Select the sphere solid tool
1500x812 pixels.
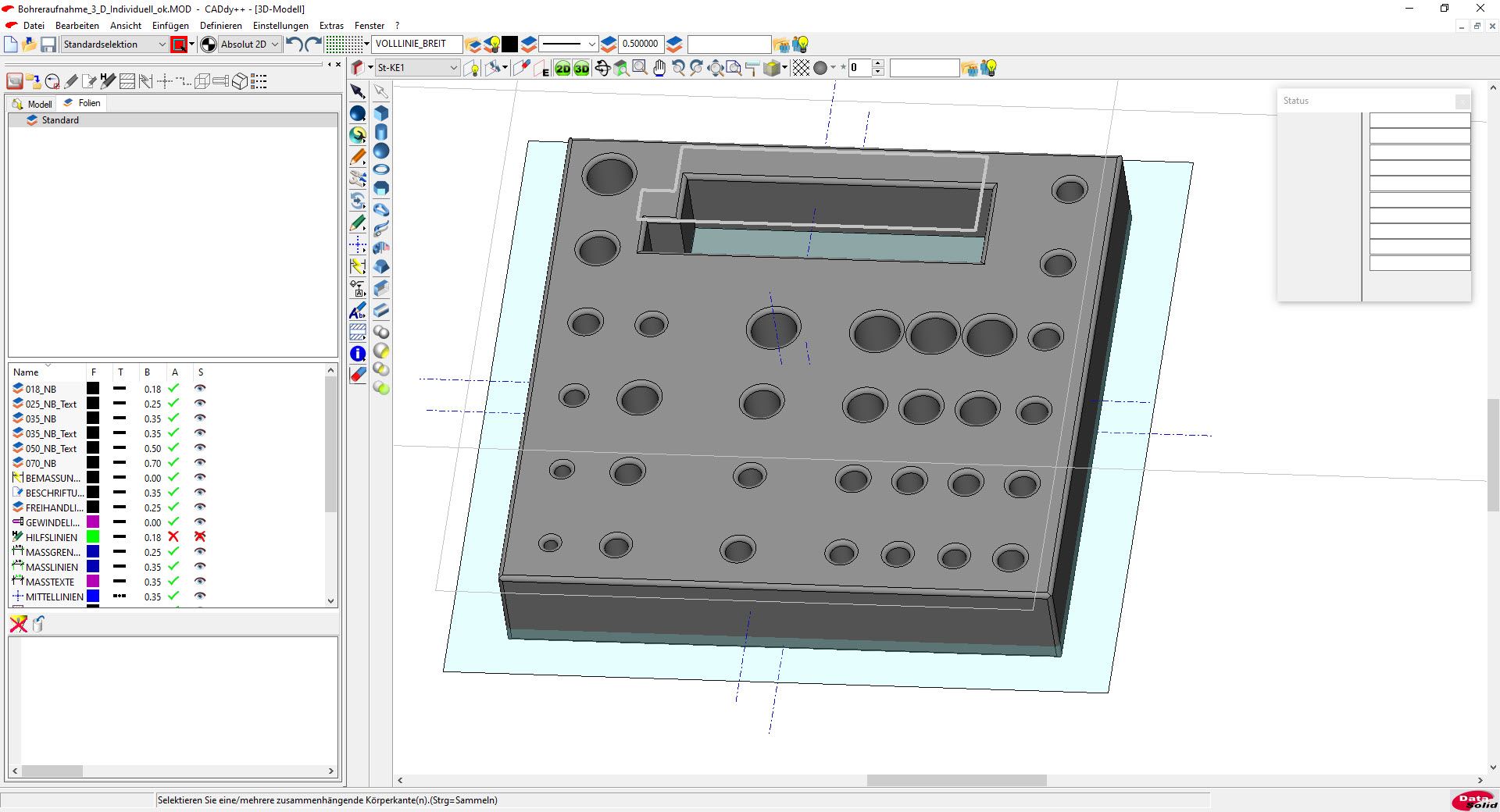(x=381, y=151)
